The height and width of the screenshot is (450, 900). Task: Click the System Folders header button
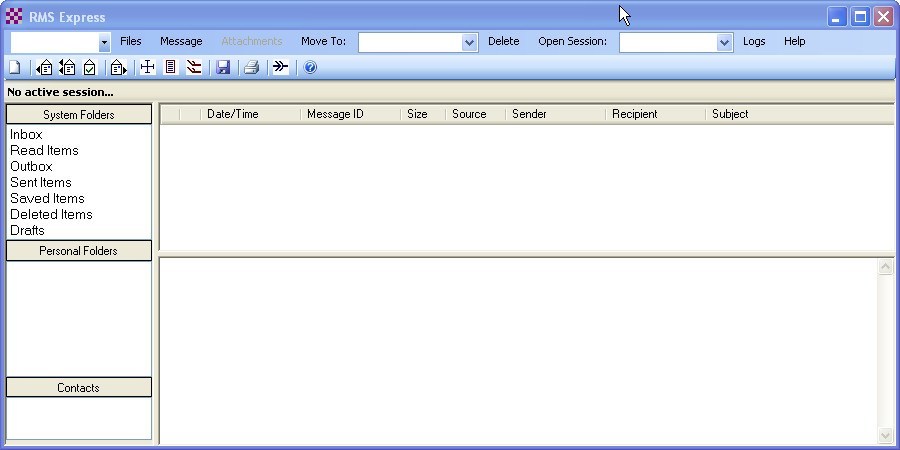pos(79,114)
